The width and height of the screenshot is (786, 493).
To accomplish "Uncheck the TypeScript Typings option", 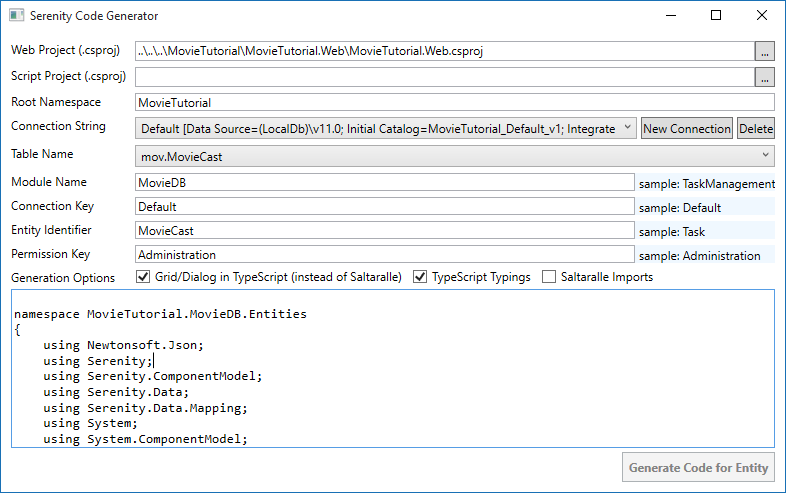I will 420,277.
